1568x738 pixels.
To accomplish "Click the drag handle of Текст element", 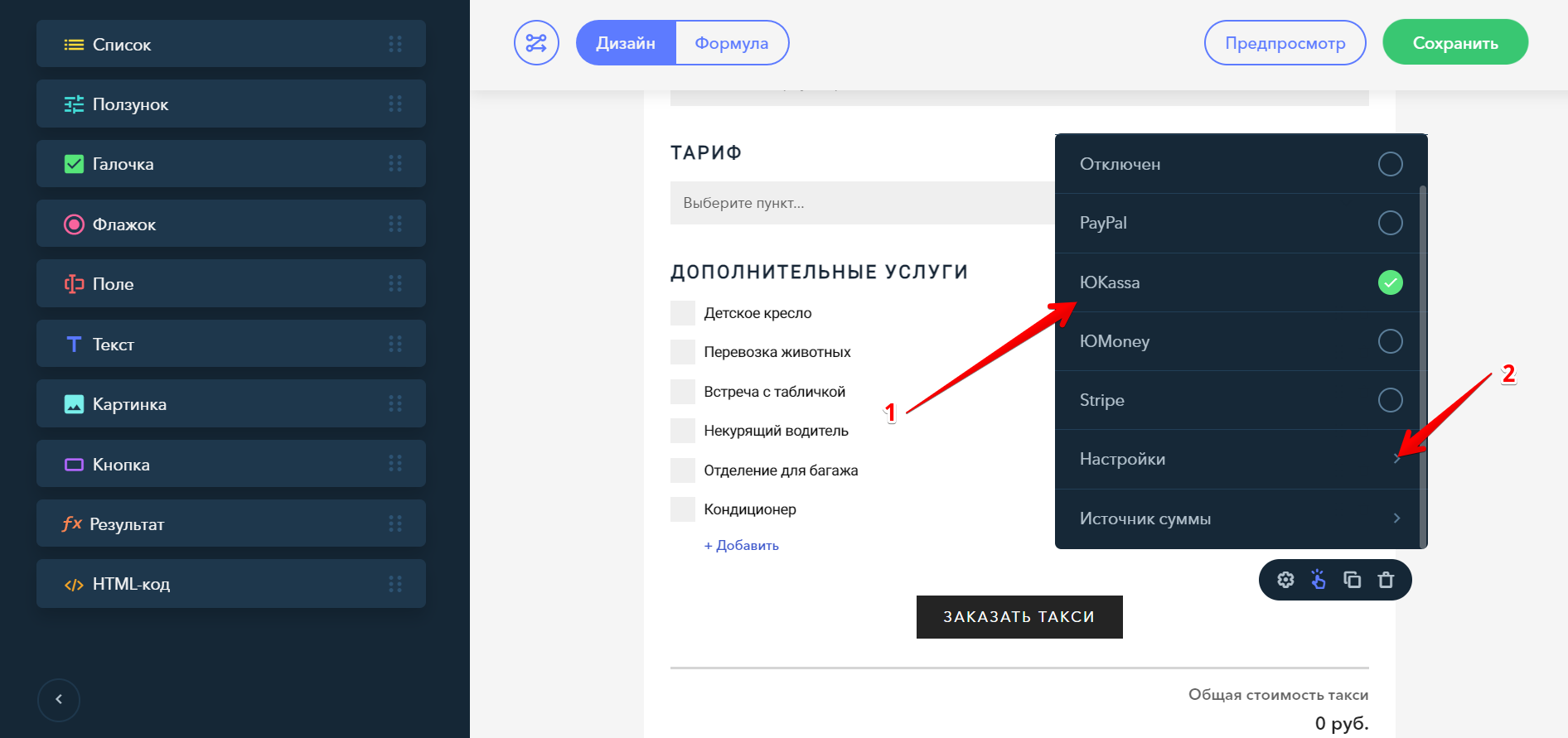I will click(x=395, y=343).
